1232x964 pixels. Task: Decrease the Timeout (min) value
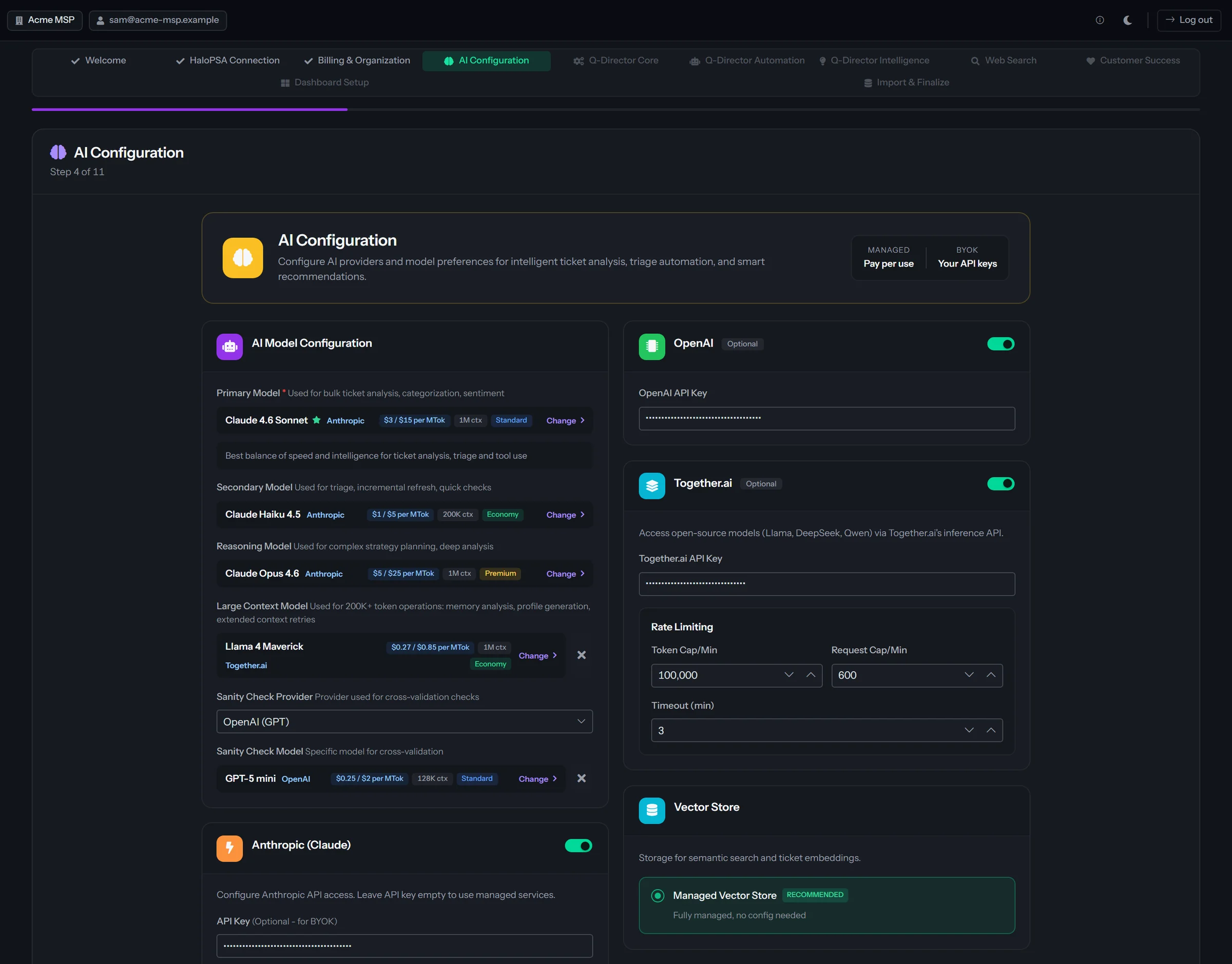969,730
